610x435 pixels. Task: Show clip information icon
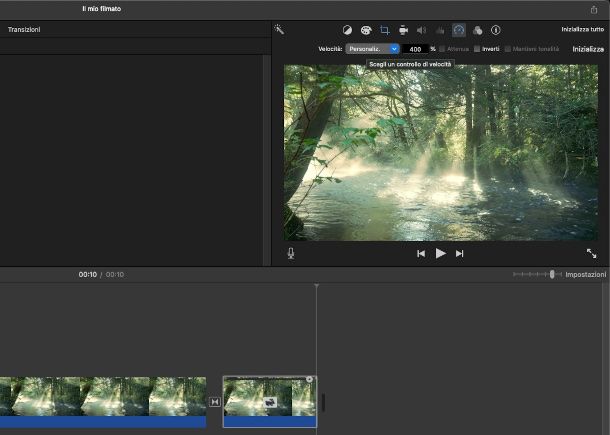tap(496, 31)
